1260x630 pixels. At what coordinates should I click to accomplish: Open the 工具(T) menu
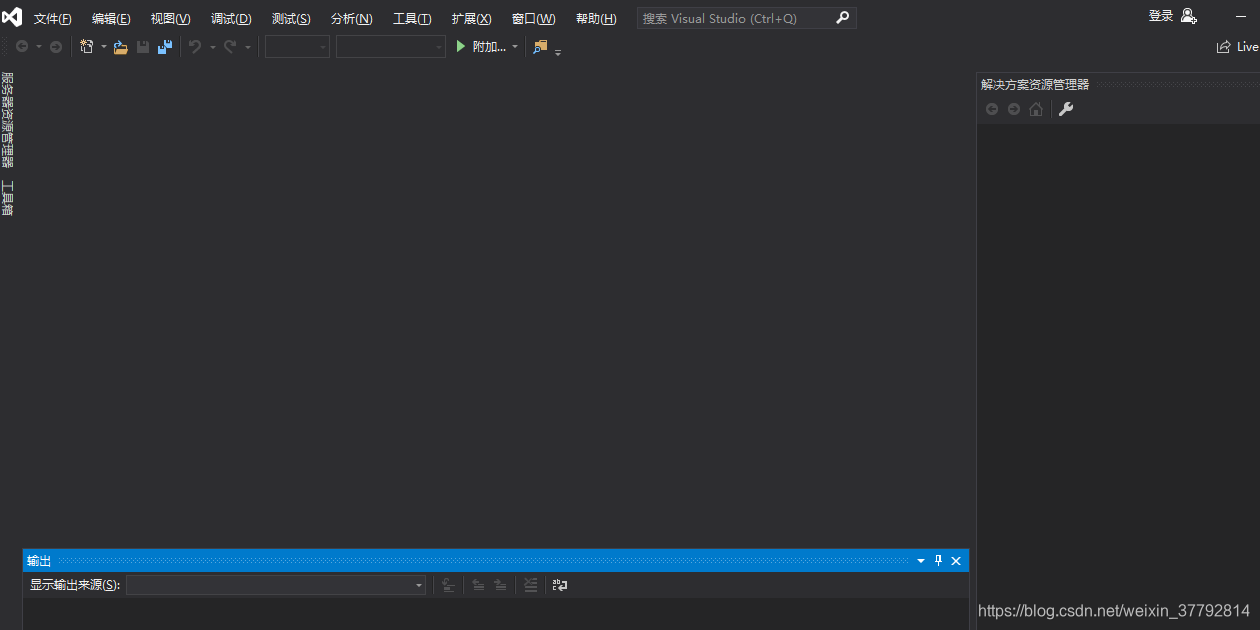coord(412,19)
